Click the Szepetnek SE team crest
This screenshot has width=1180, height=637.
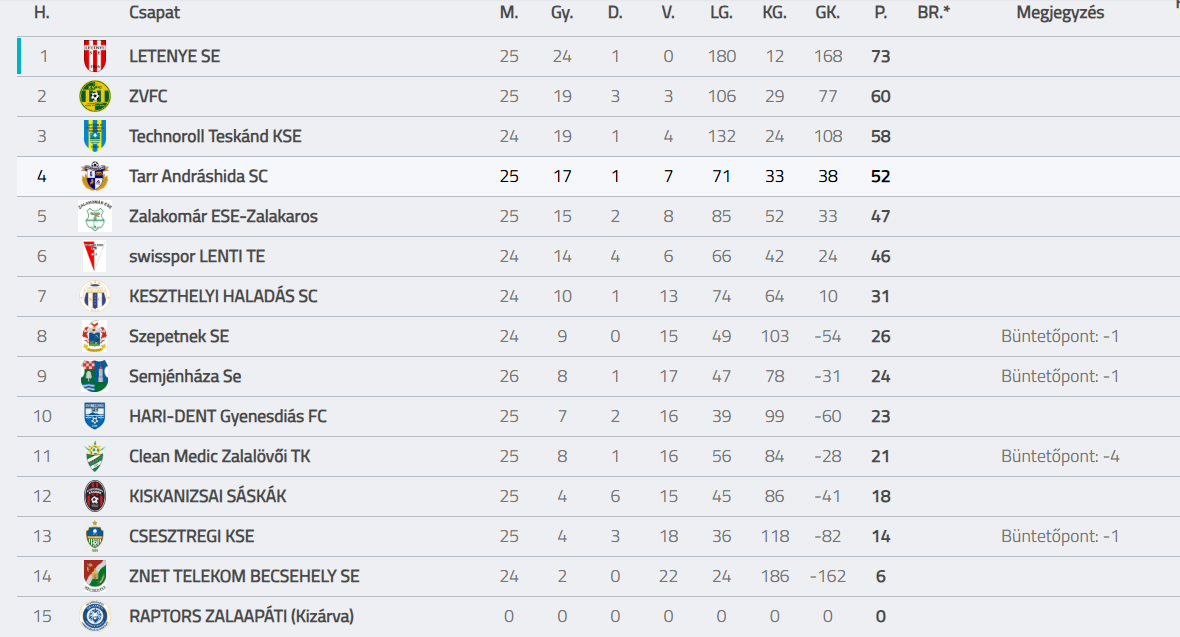(95, 336)
